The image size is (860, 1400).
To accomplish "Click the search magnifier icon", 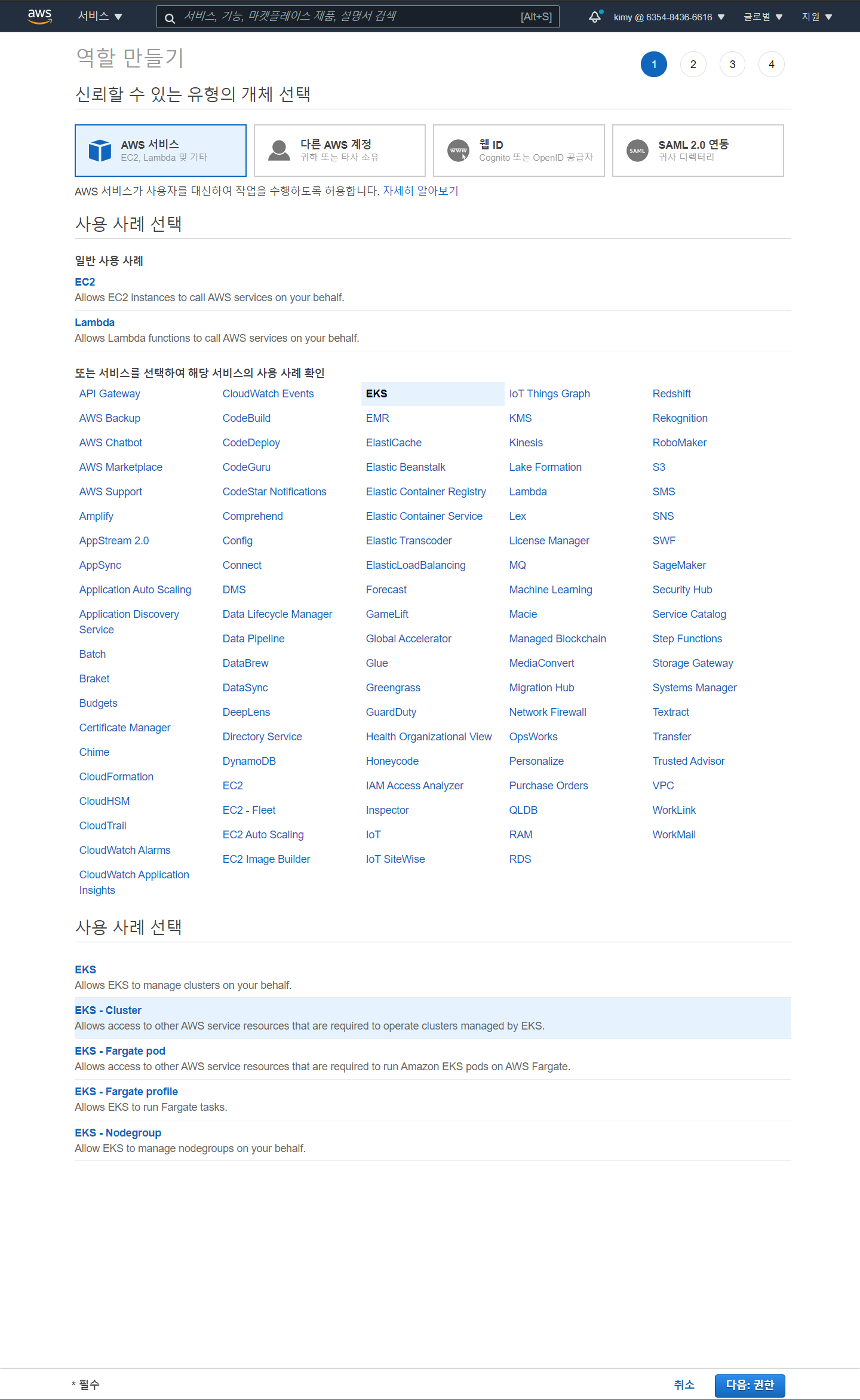I will (x=170, y=18).
